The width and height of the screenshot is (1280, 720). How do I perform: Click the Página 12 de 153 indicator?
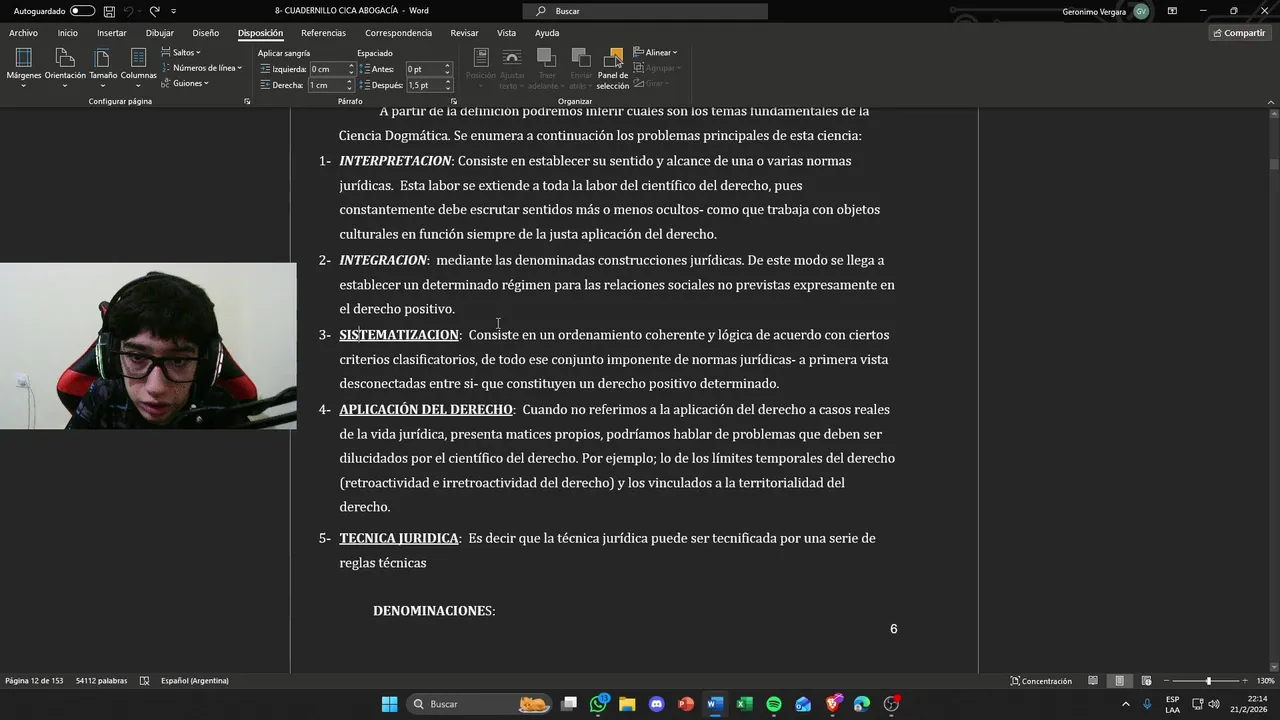tap(34, 681)
